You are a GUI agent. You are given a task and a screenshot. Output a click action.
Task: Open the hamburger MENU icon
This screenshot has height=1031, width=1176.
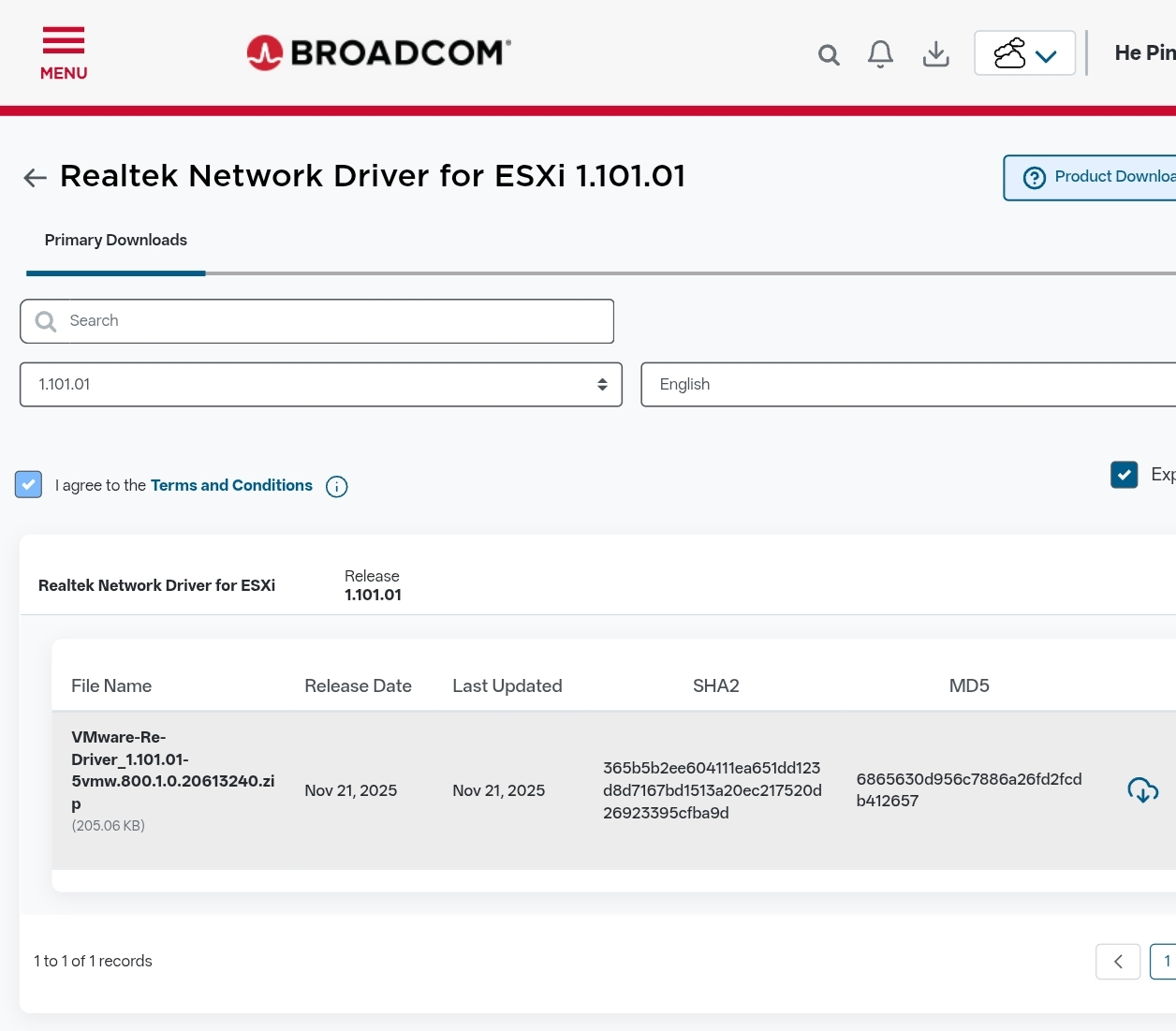click(63, 52)
